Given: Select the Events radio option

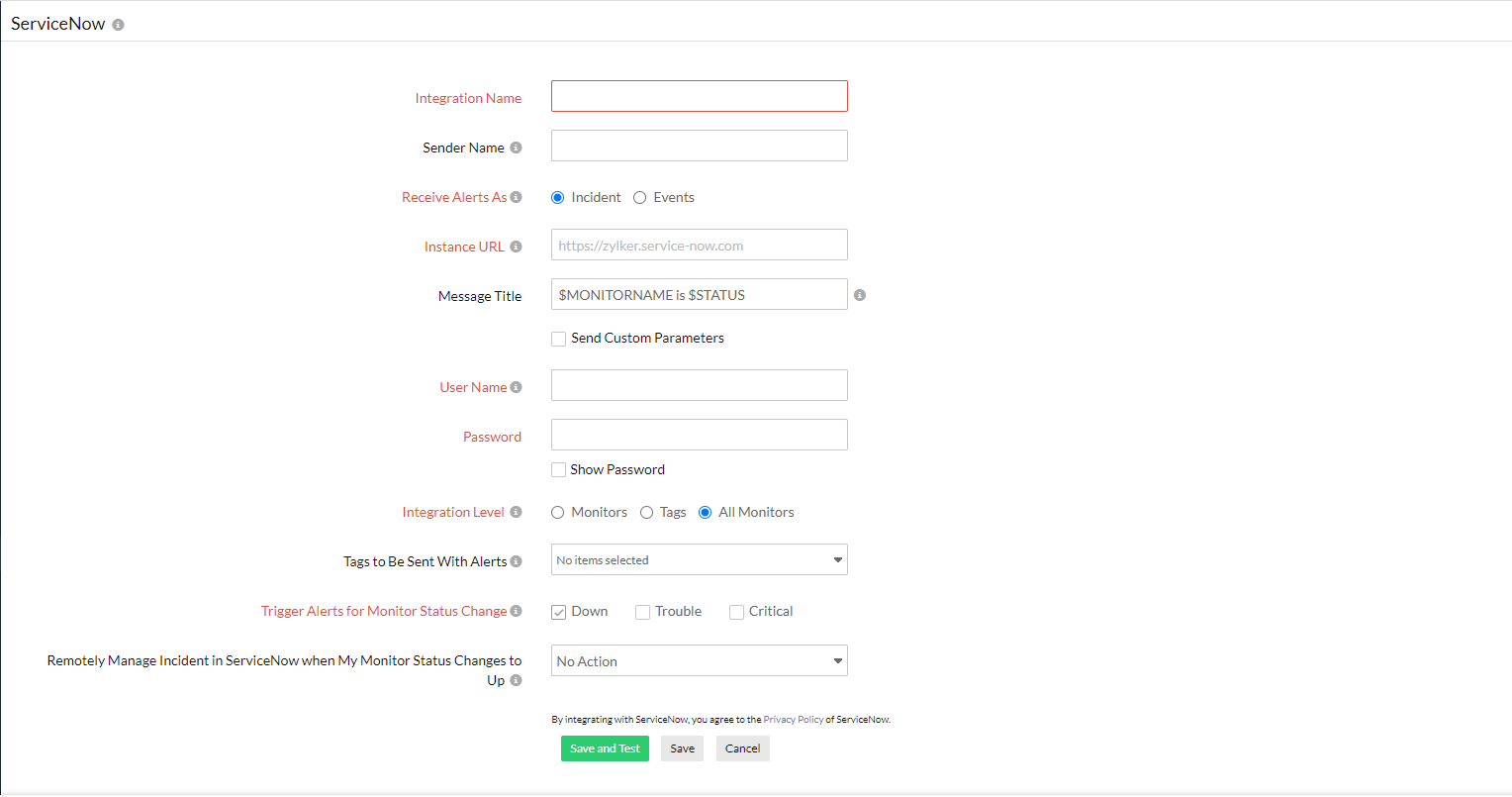Looking at the screenshot, I should [x=640, y=198].
